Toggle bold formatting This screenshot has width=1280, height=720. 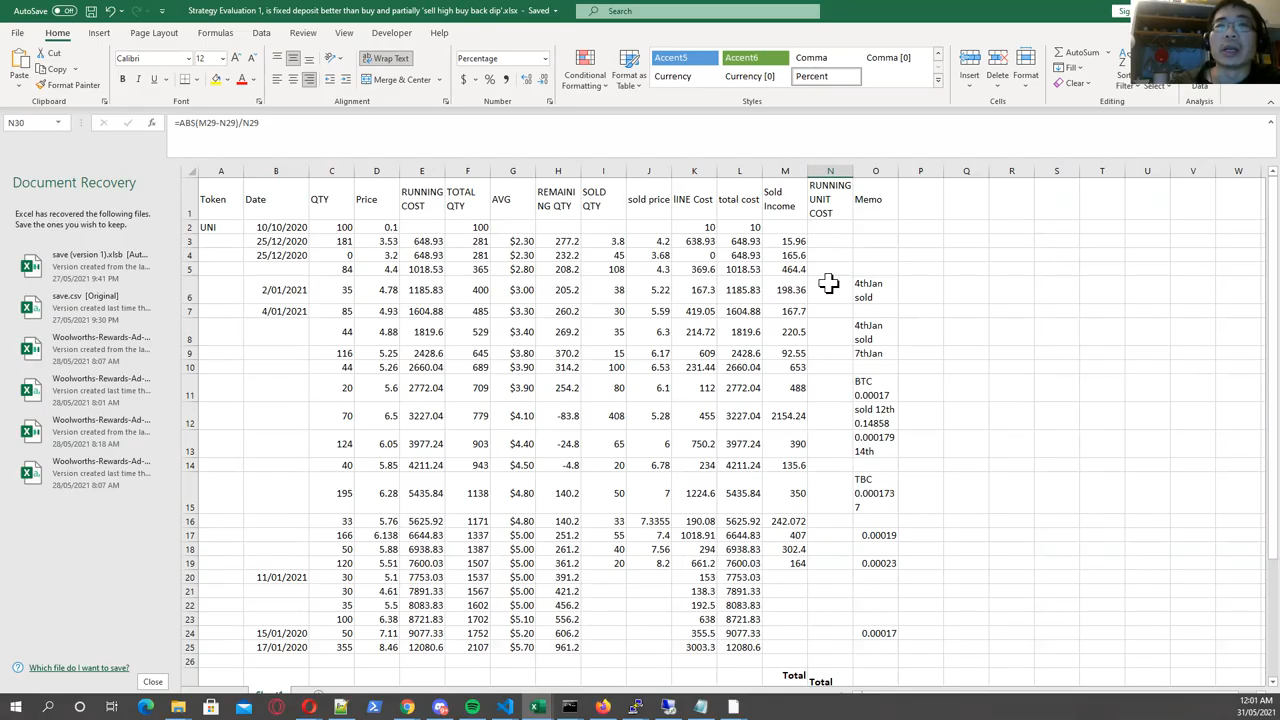123,79
